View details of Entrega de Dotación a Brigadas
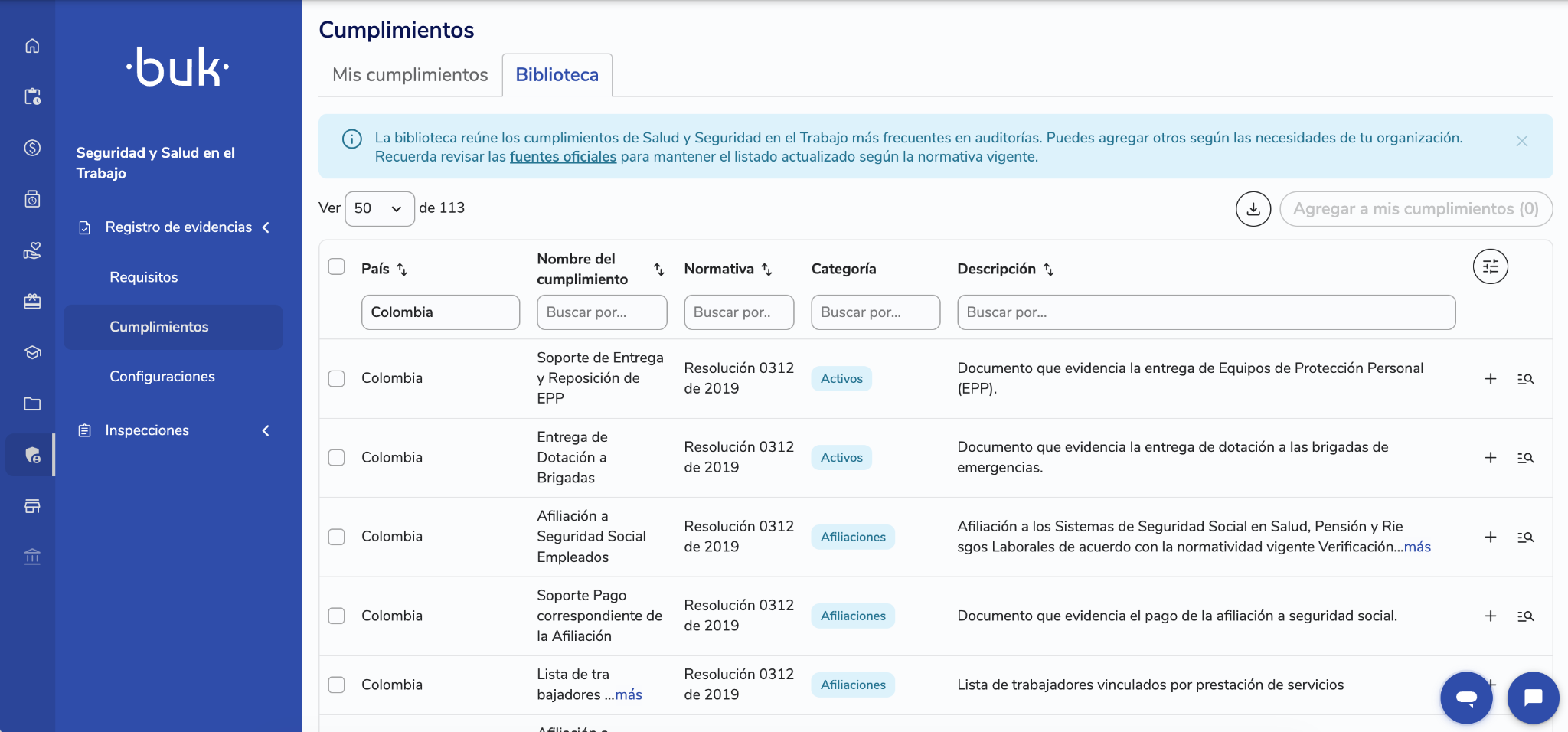The width and height of the screenshot is (1568, 732). [x=1526, y=458]
